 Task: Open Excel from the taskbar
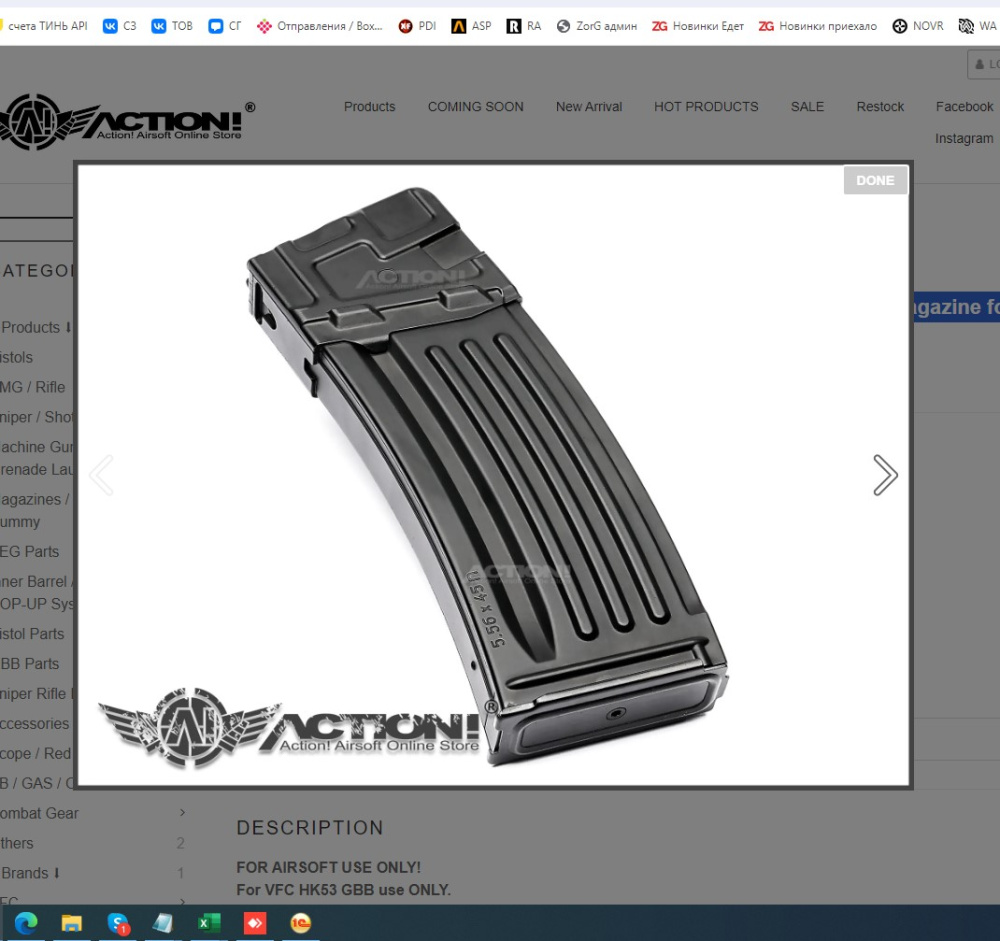(x=209, y=923)
